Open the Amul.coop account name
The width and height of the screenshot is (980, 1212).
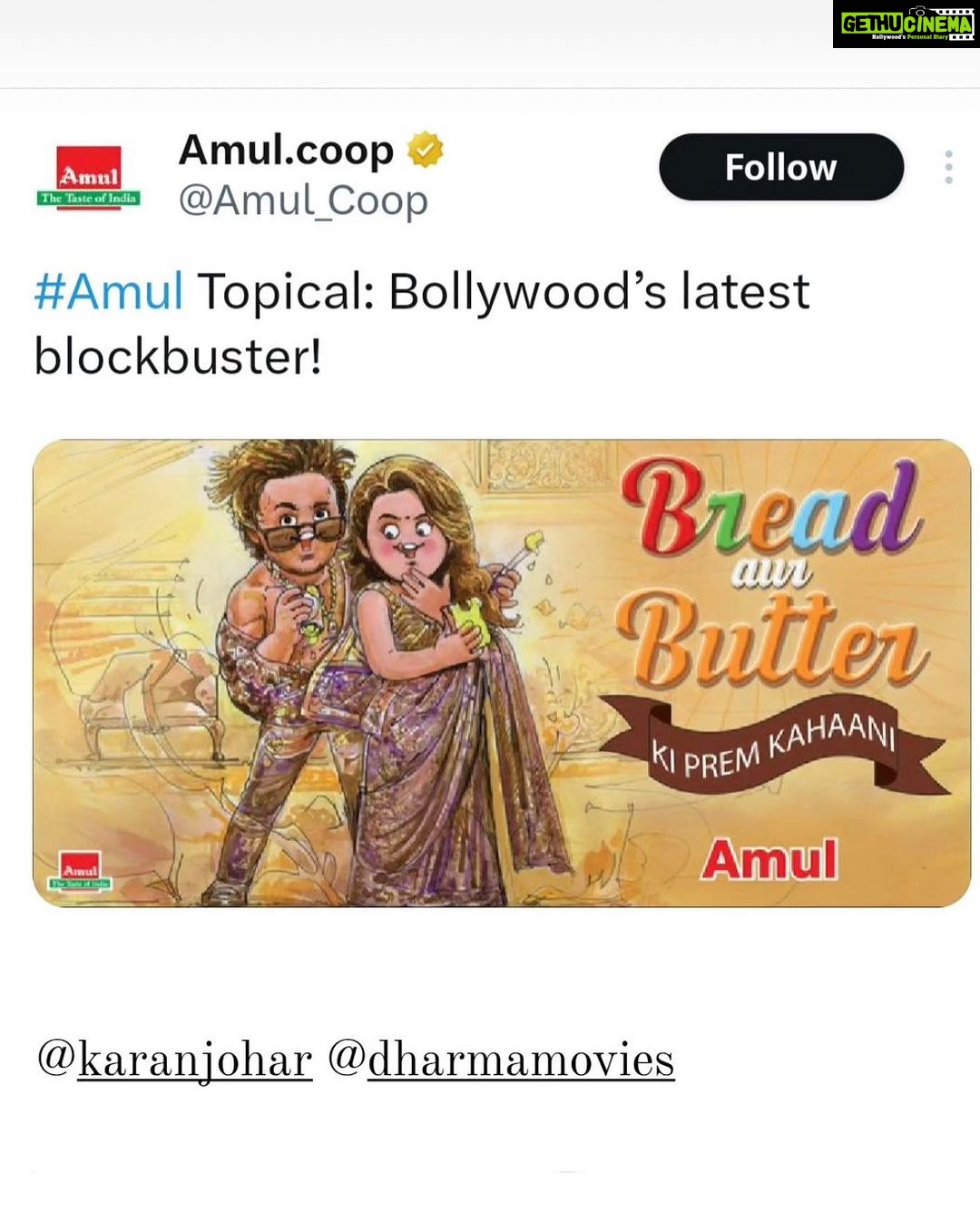click(x=286, y=151)
